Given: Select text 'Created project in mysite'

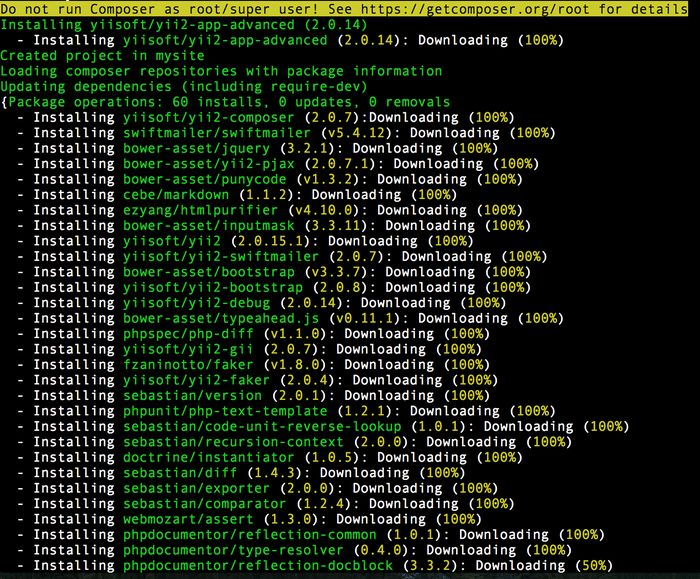Looking at the screenshot, I should [x=102, y=56].
